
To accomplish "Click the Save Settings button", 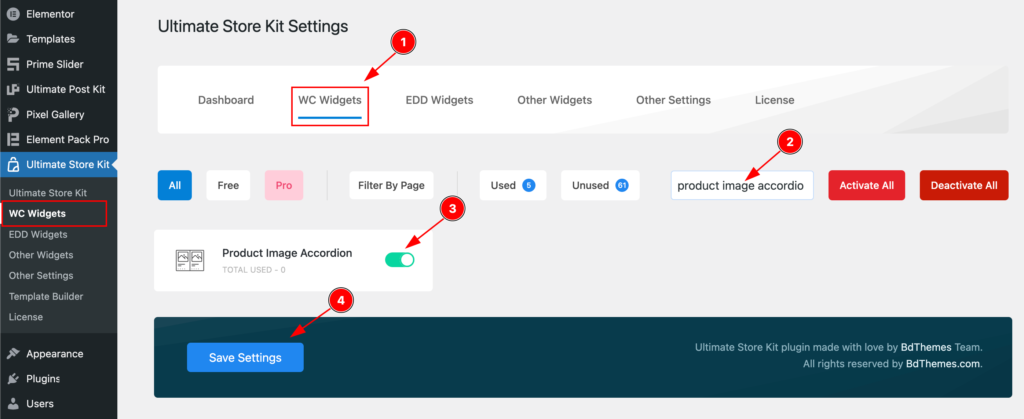I will (245, 357).
